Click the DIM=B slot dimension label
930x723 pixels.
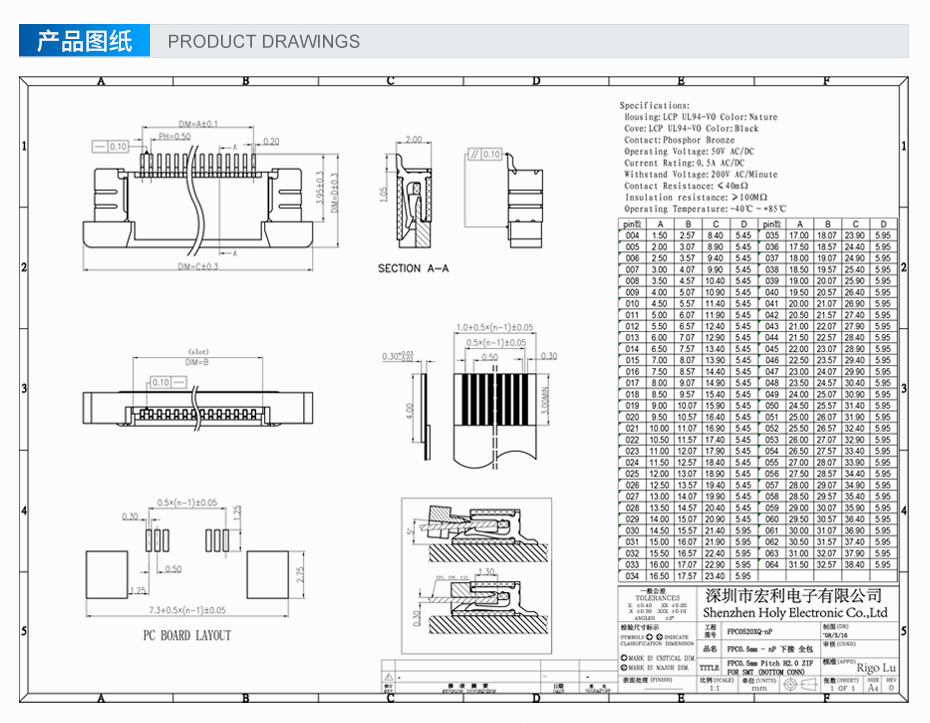point(197,362)
